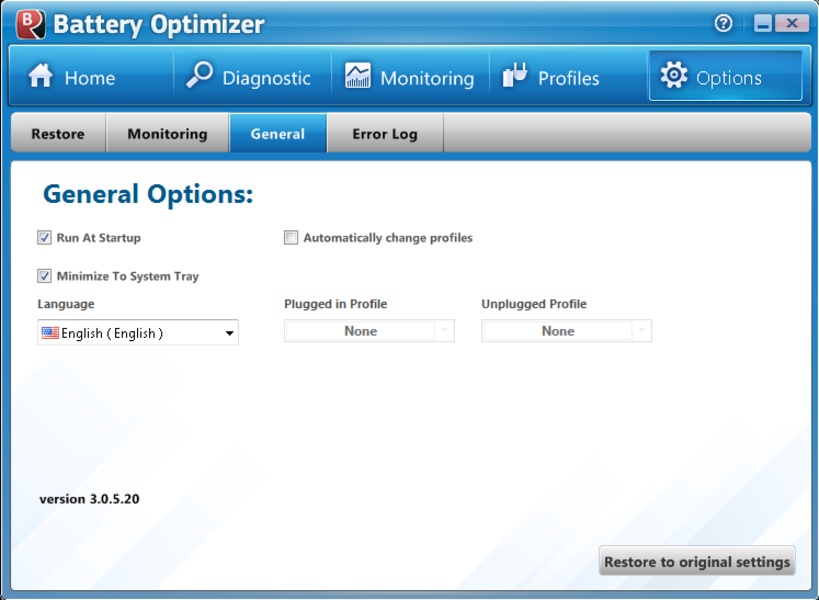Click the Diagnostic magnifying glass icon
Viewport: 819px width, 600px height.
[200, 75]
